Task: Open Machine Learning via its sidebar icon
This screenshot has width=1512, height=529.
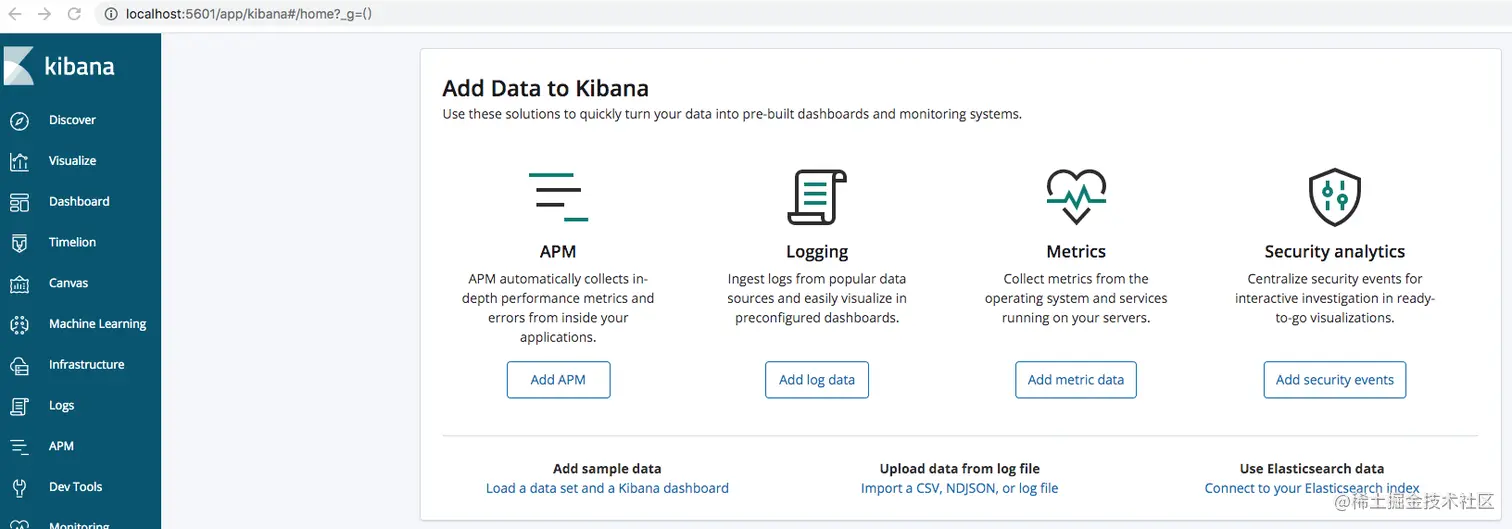Action: click(x=19, y=325)
